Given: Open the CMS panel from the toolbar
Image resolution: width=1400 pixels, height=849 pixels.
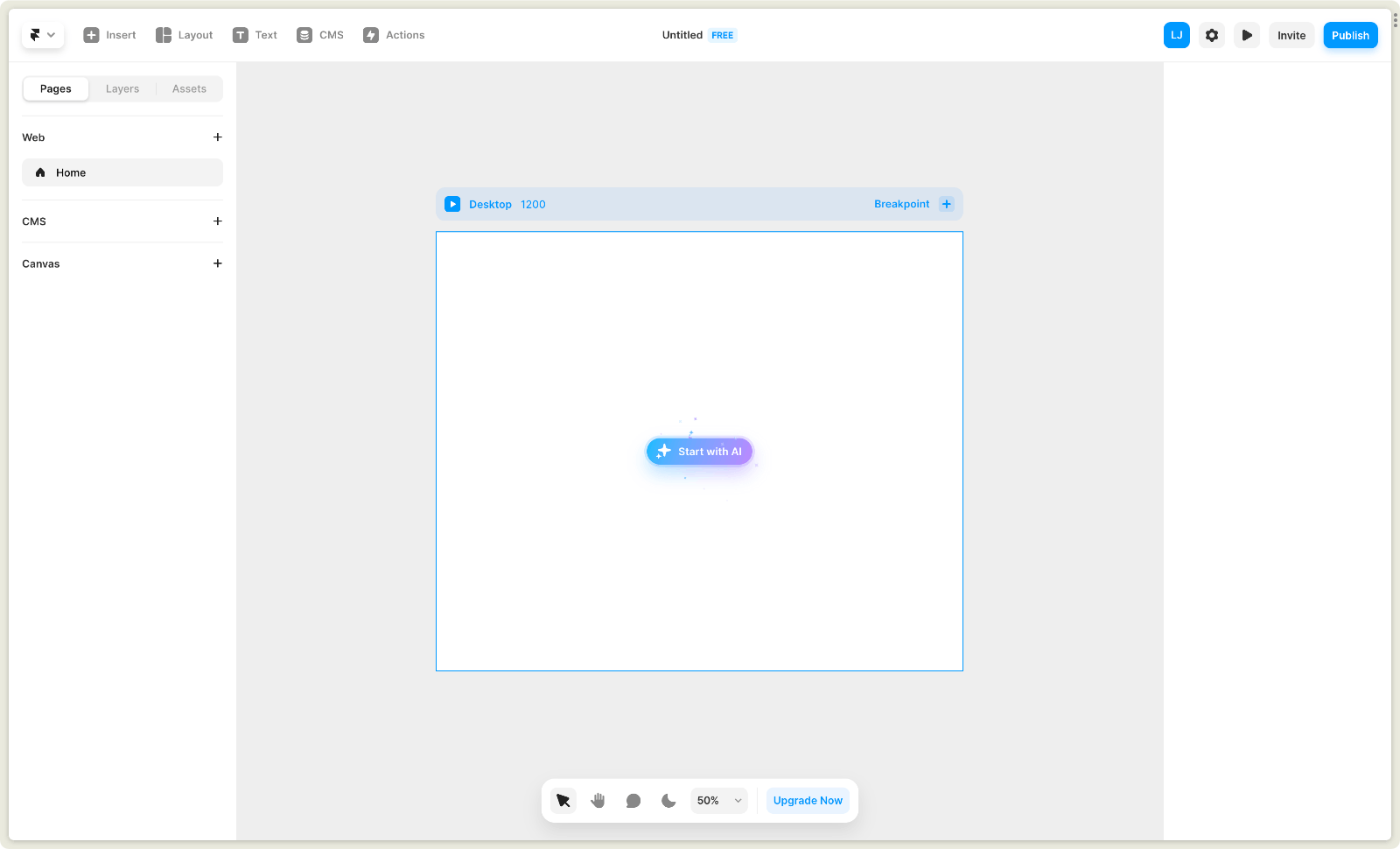Looking at the screenshot, I should (x=319, y=35).
